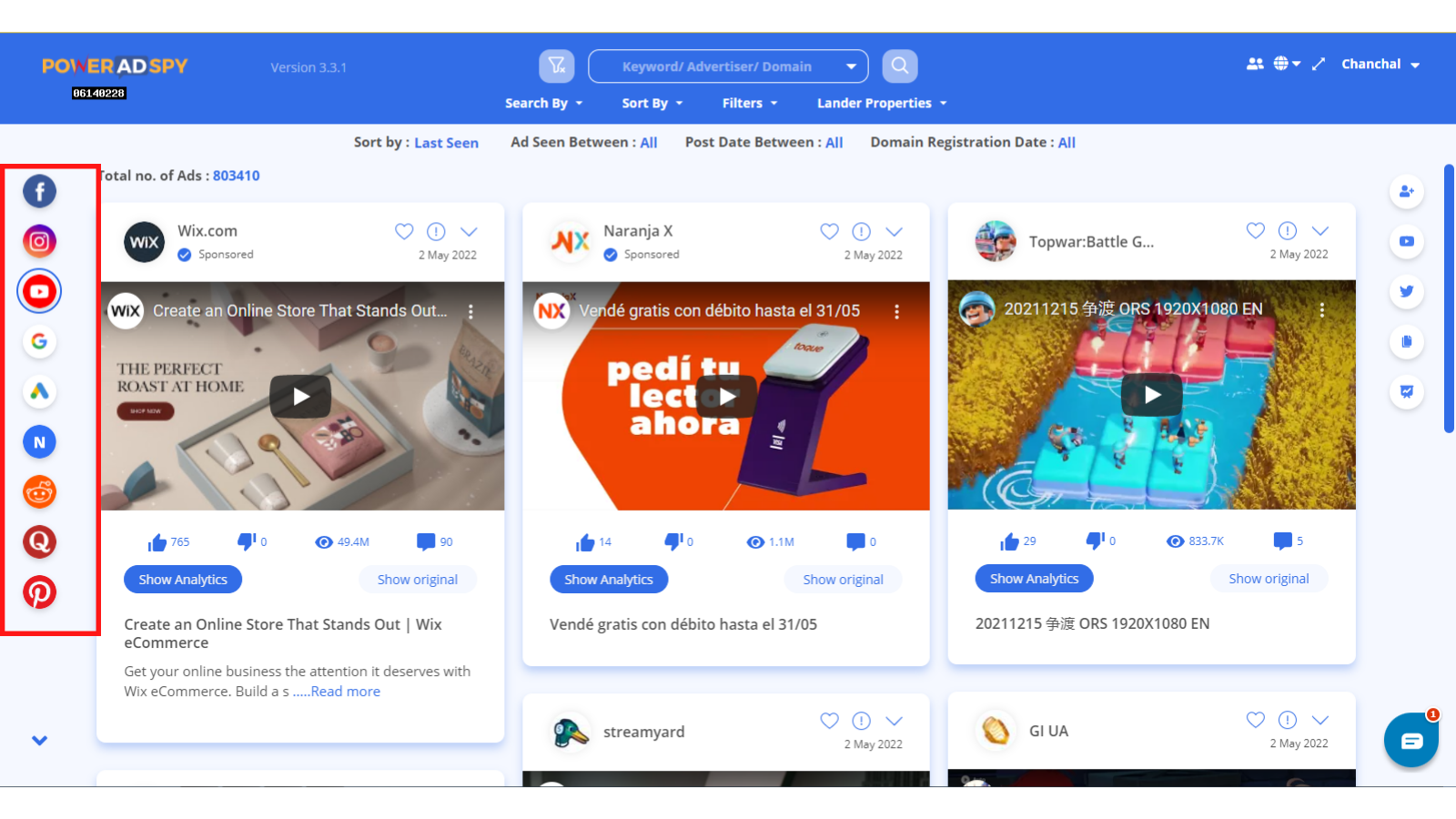
Task: Open the Lander Properties menu
Action: 882,103
